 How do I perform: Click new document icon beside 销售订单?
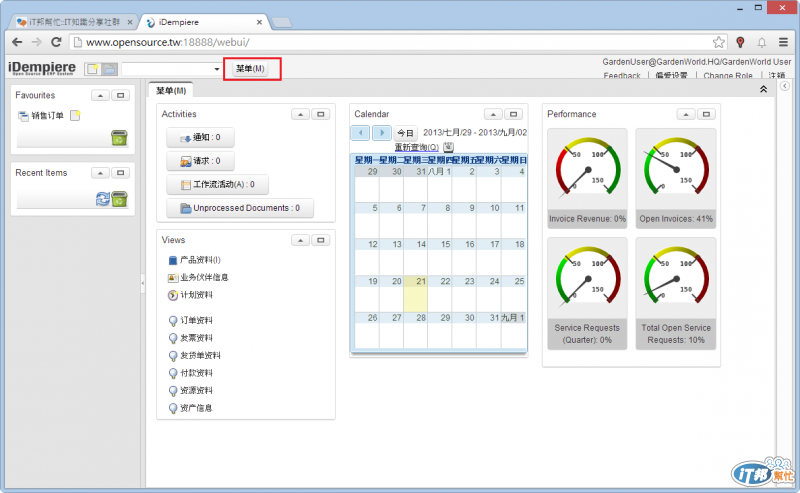click(76, 115)
